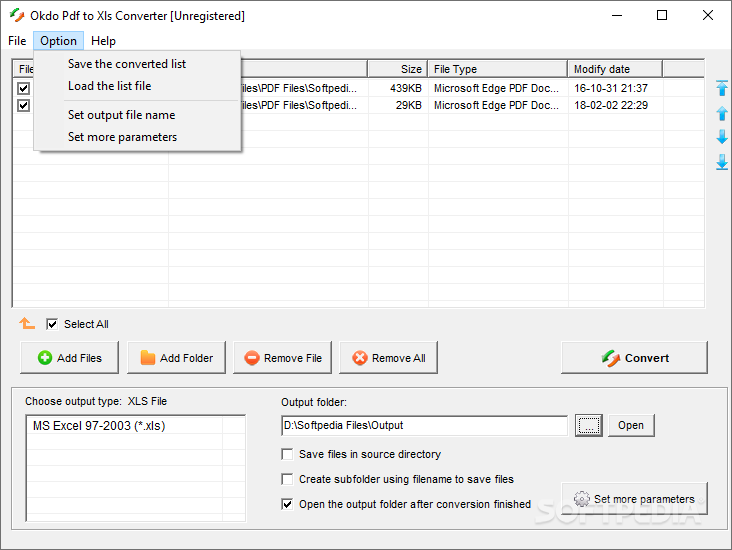The image size is (732, 550).
Task: Click the move-to-bottom arrow icon
Action: pyautogui.click(x=722, y=162)
